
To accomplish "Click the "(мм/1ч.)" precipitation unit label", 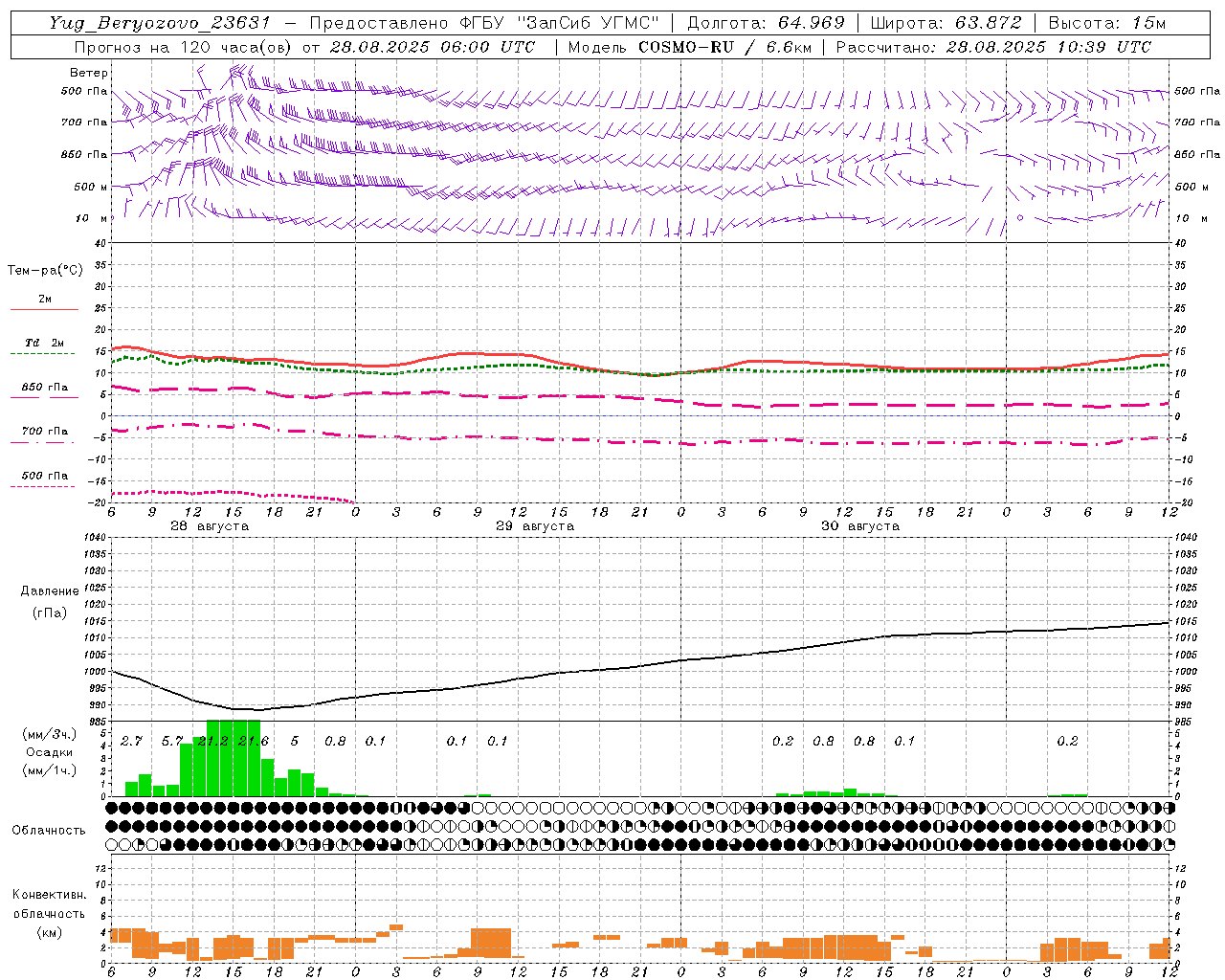I will point(50,770).
